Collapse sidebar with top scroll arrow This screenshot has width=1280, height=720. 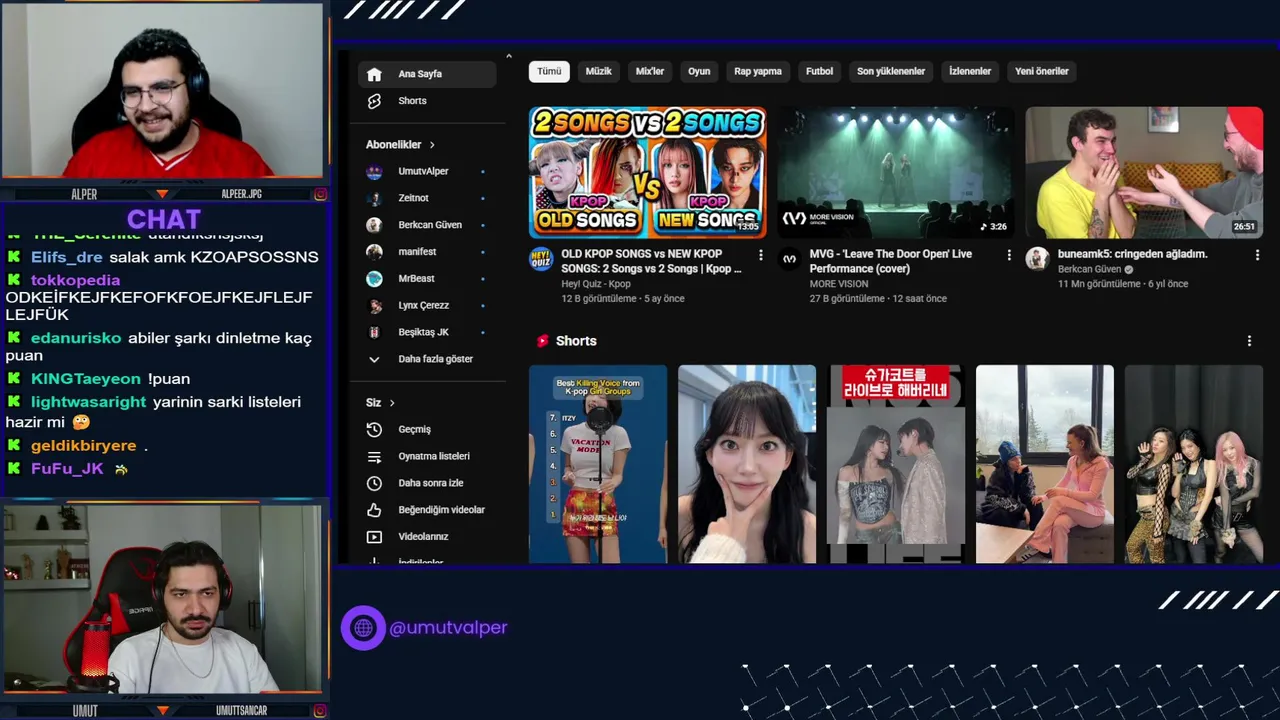click(508, 57)
